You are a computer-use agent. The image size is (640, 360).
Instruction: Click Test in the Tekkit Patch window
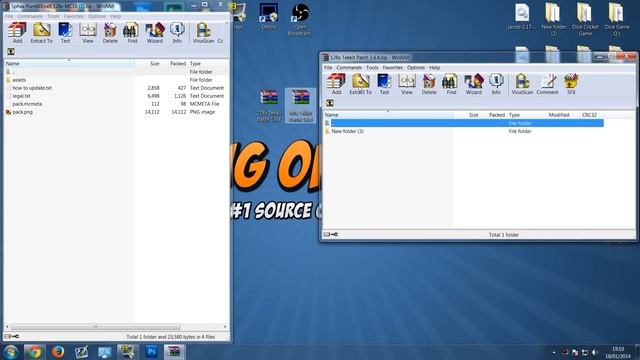[x=384, y=84]
